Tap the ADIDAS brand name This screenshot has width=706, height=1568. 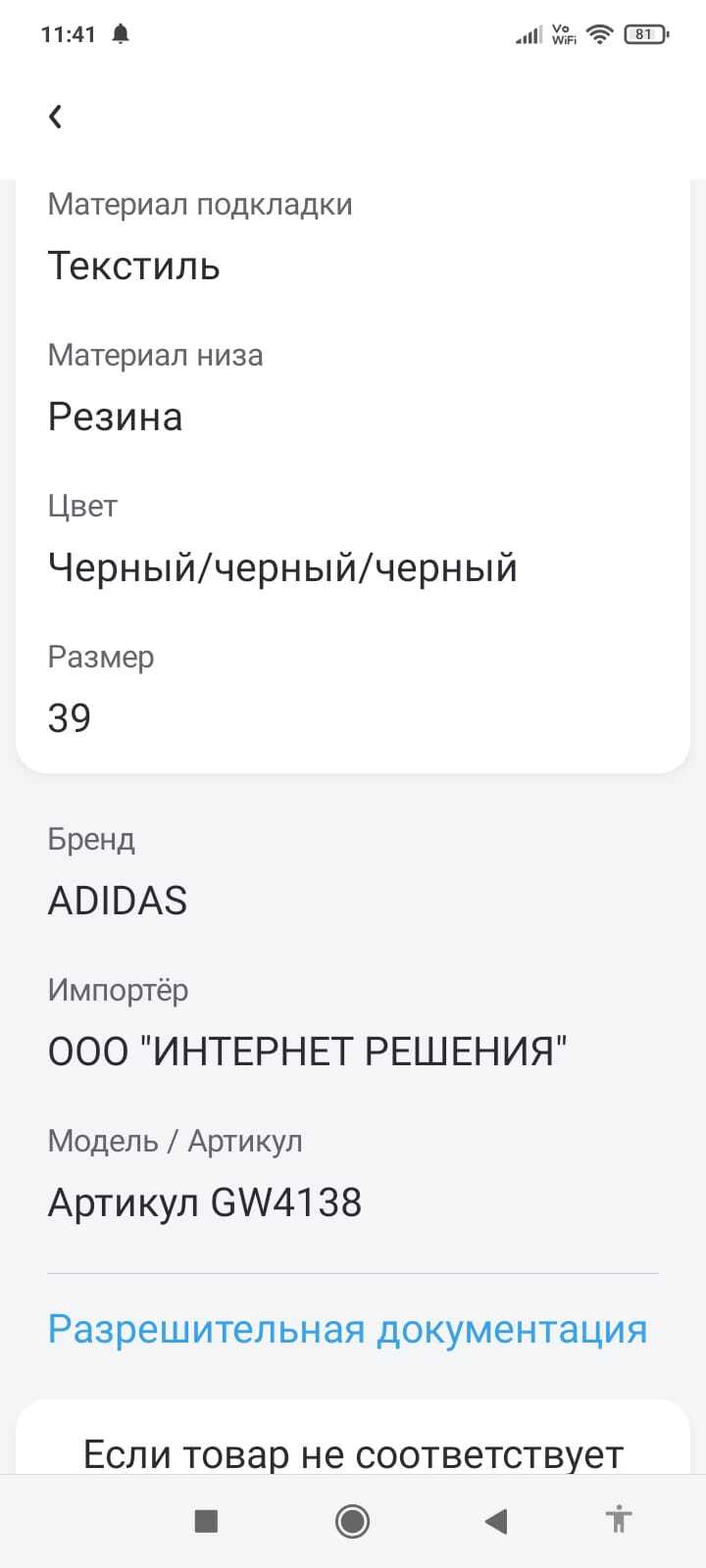(x=118, y=901)
